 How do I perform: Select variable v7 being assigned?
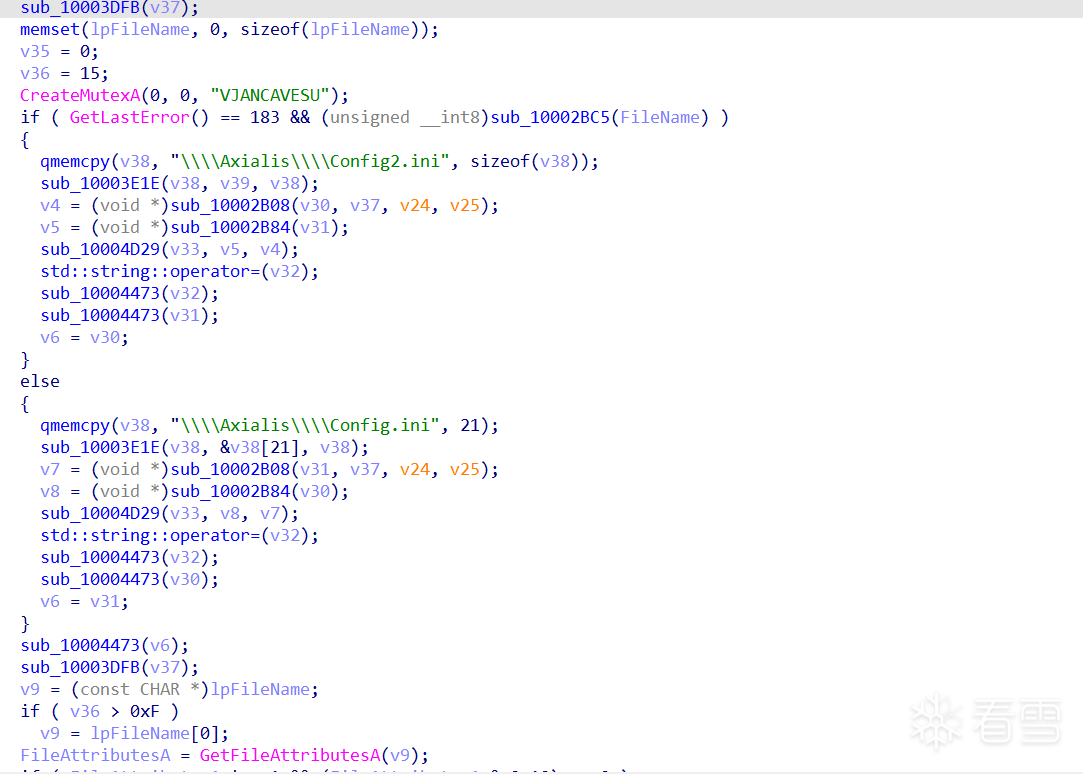pos(50,470)
